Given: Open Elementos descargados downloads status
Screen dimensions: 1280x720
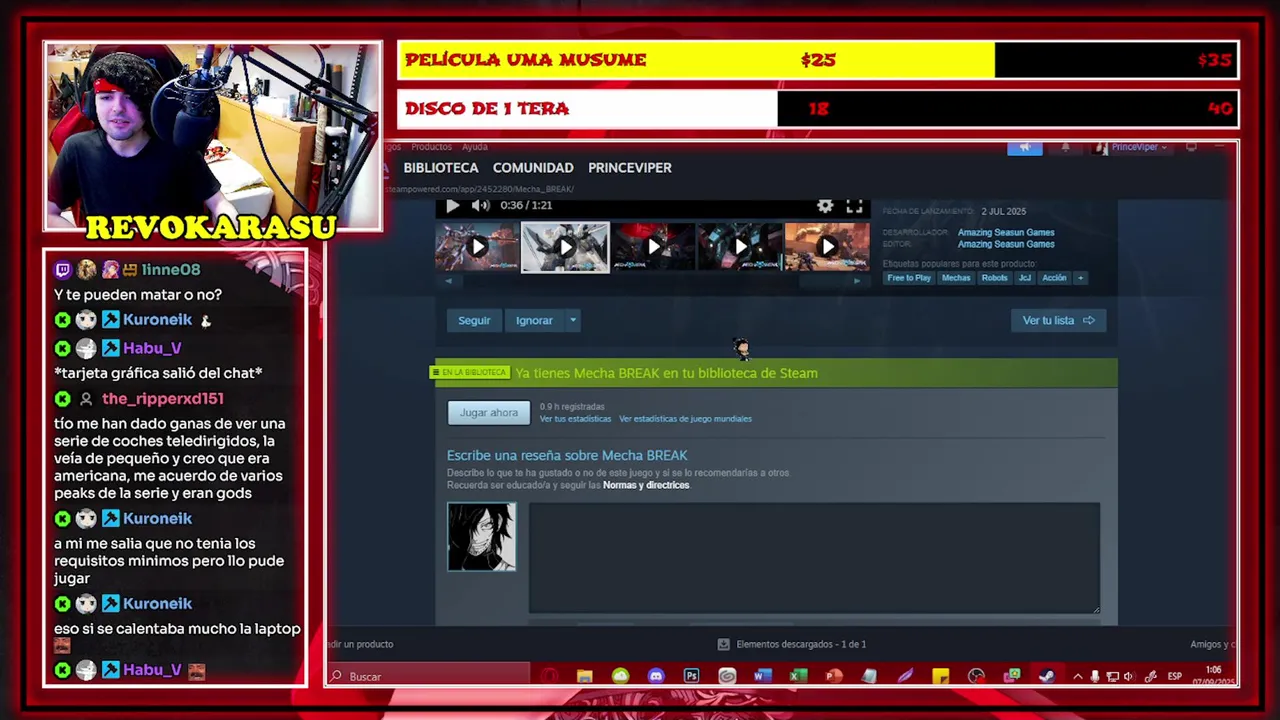Looking at the screenshot, I should pos(792,645).
